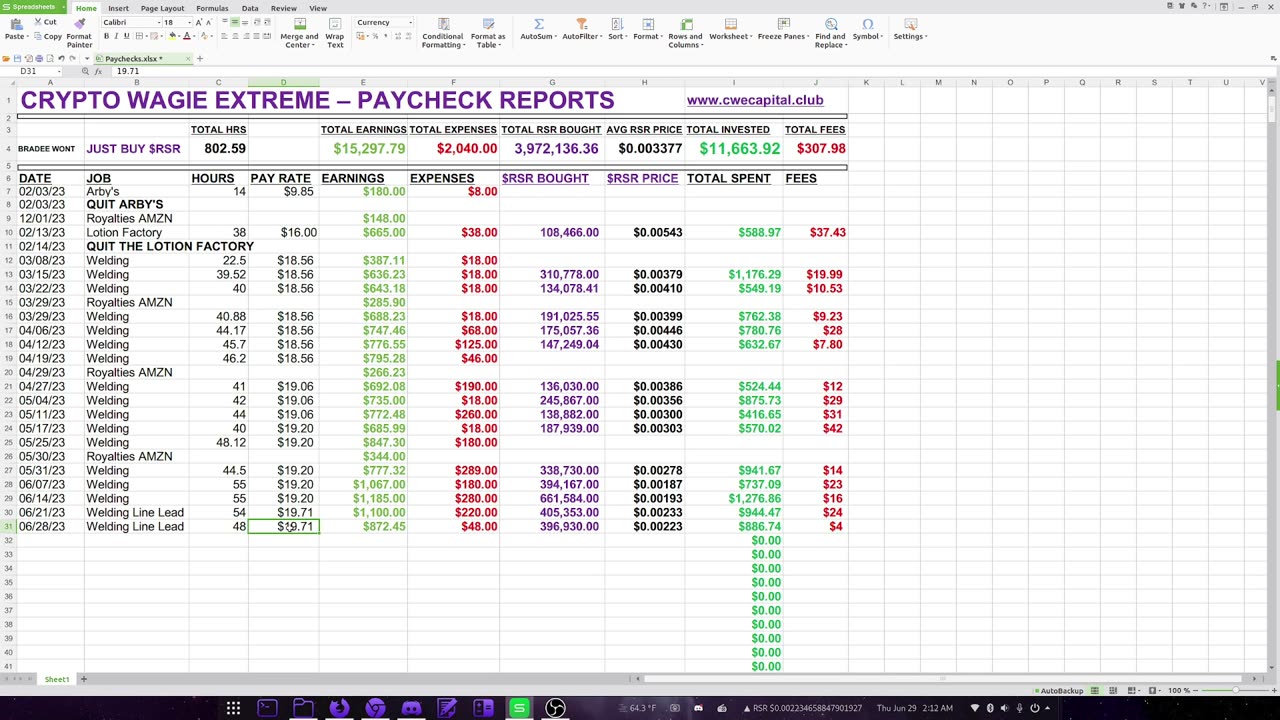Switch to the Page Layout tab

pos(162,8)
